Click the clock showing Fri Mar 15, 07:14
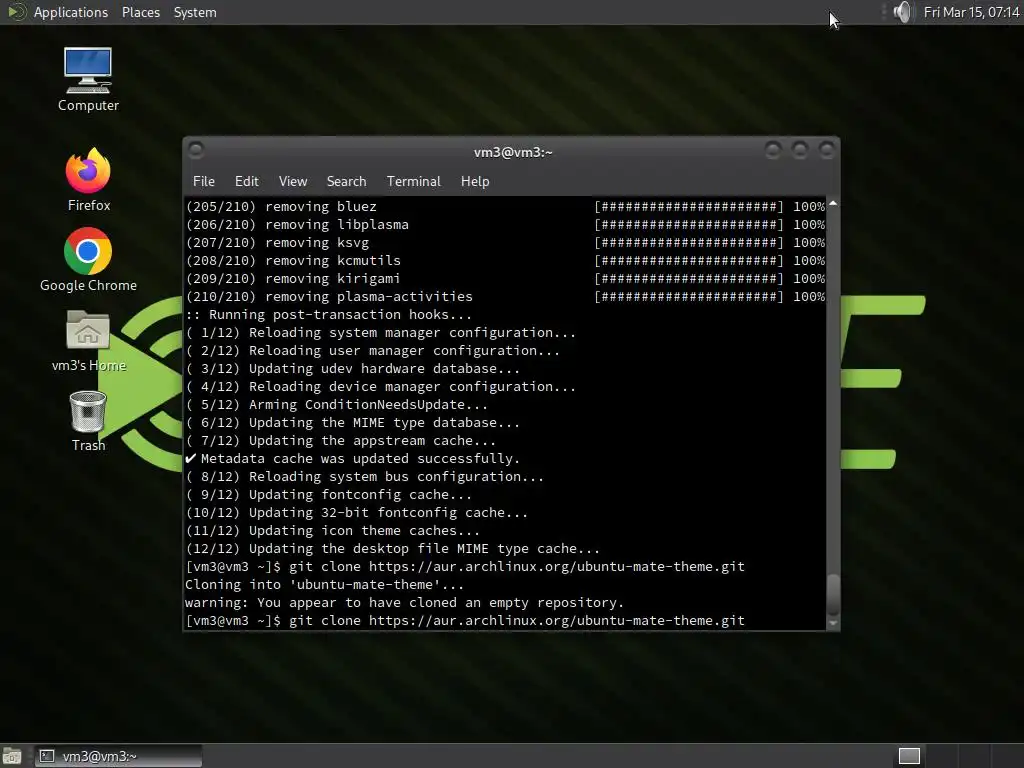The height and width of the screenshot is (768, 1024). pos(971,12)
